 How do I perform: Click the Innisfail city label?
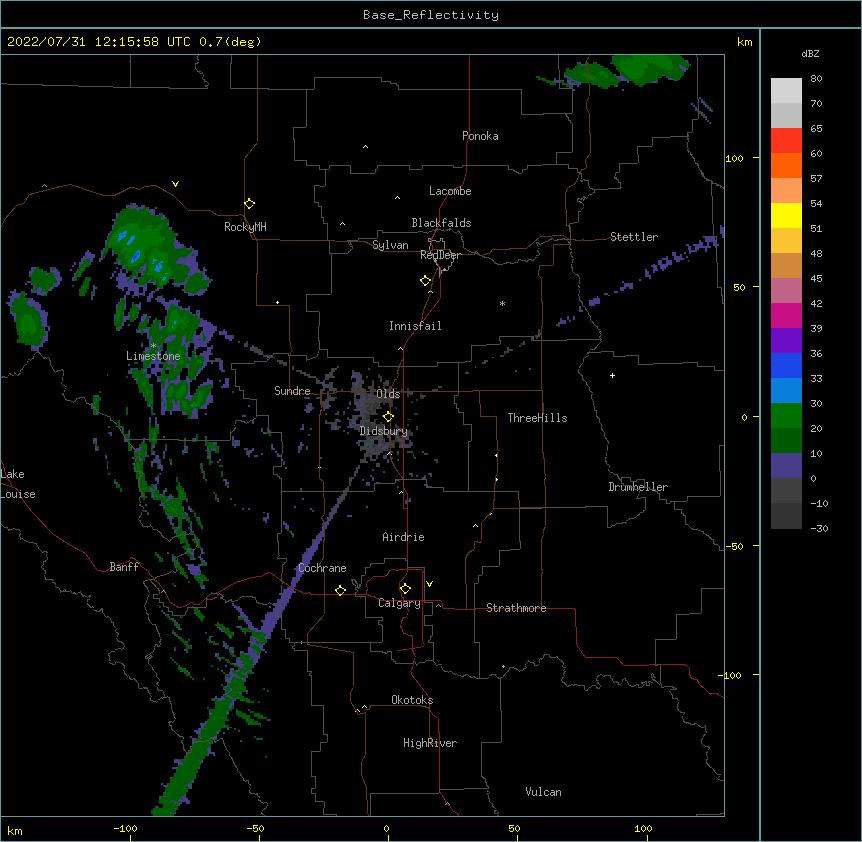pyautogui.click(x=415, y=326)
